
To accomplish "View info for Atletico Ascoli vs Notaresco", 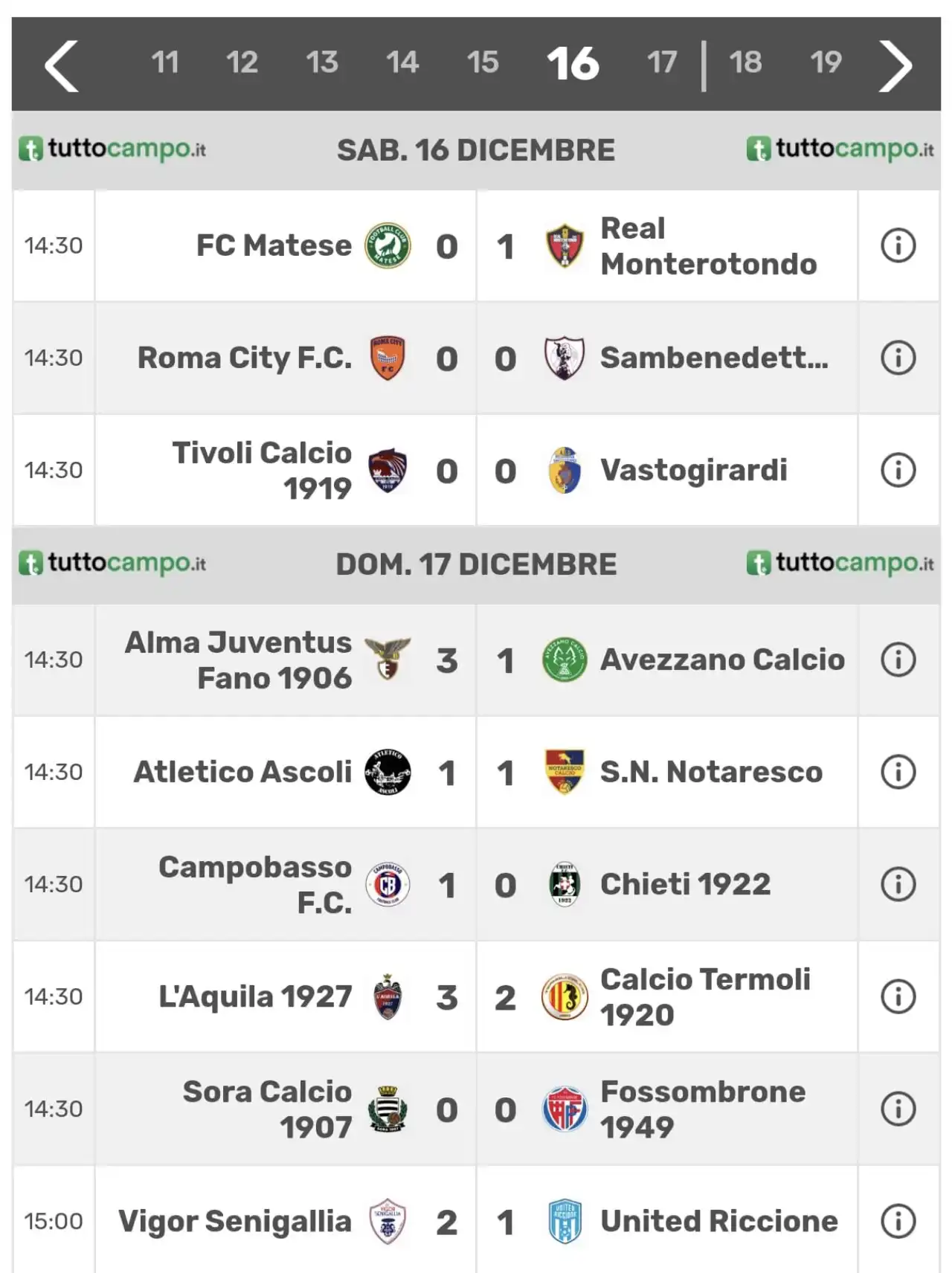I will pyautogui.click(x=898, y=773).
